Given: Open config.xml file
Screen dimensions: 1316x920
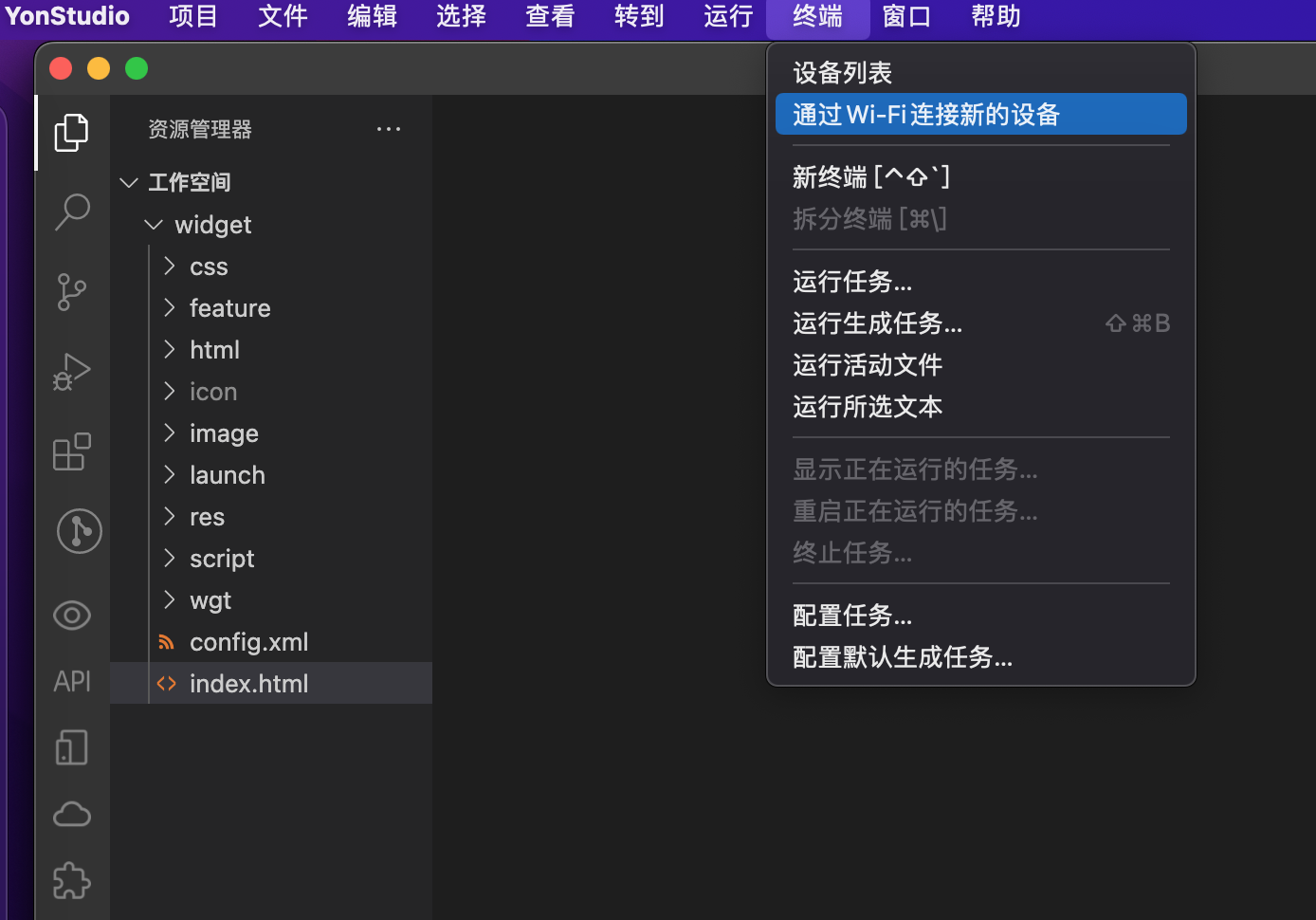Looking at the screenshot, I should [x=248, y=642].
